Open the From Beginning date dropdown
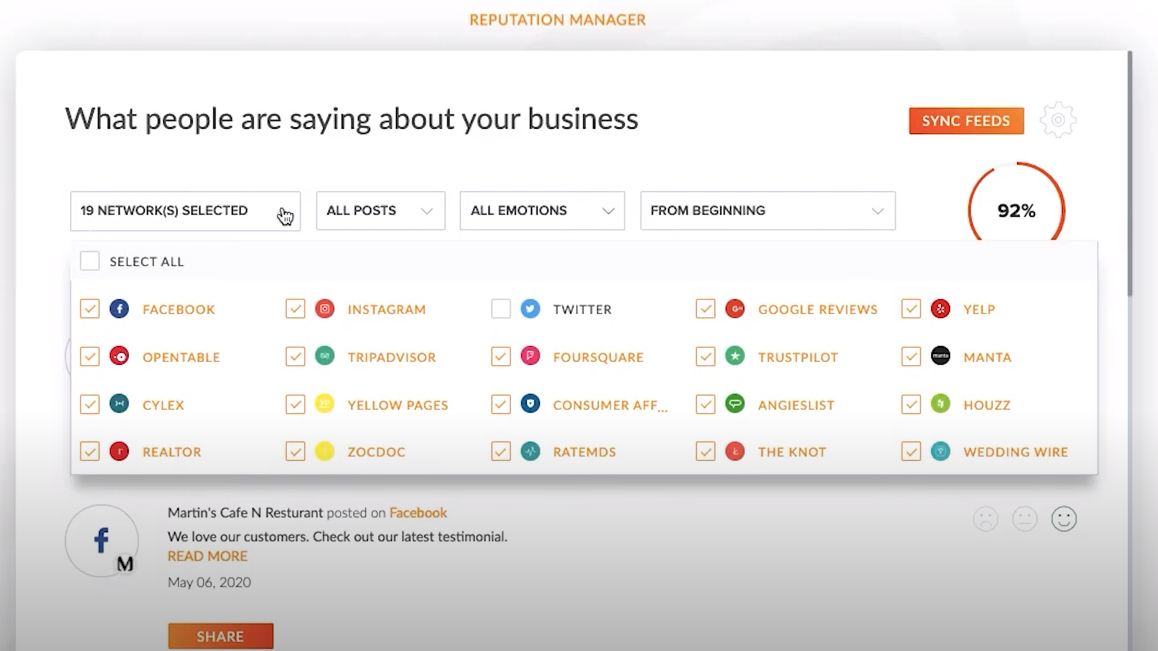This screenshot has height=651, width=1158. [x=768, y=211]
